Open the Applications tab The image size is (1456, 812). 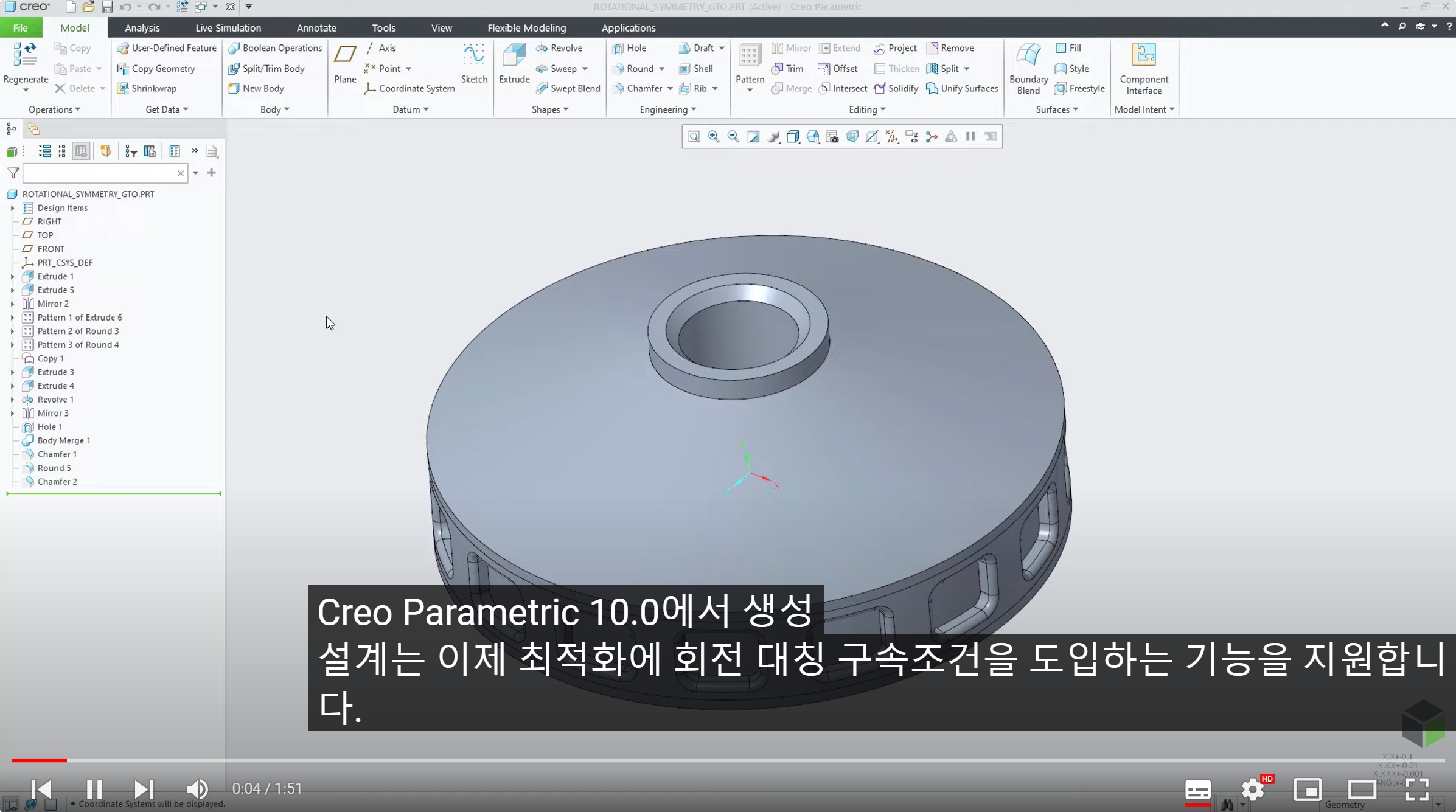(629, 28)
